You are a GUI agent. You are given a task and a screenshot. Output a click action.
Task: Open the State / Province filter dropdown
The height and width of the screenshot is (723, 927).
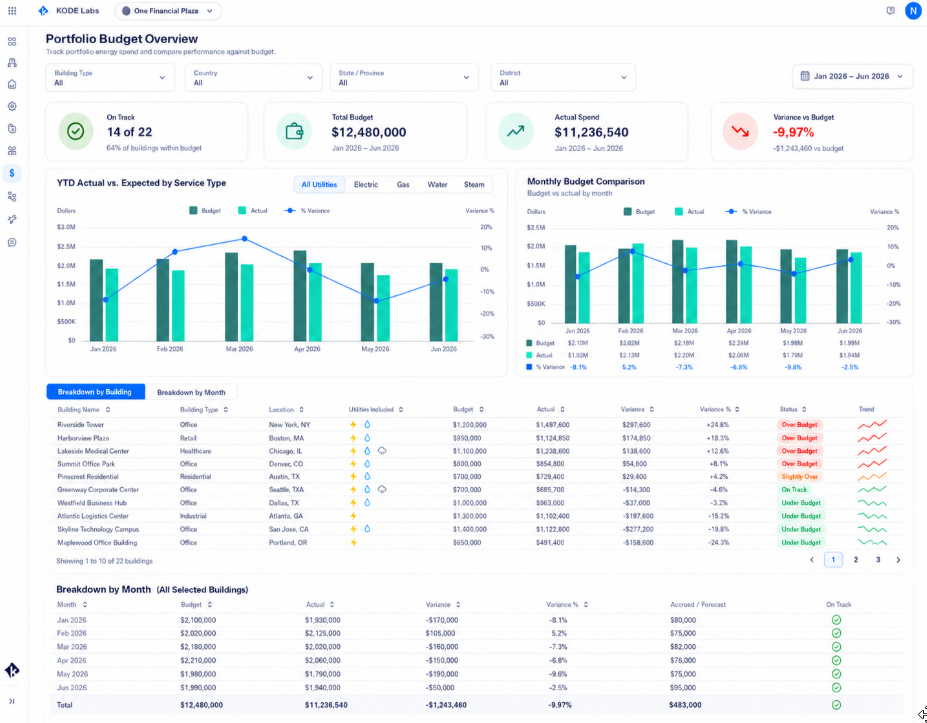click(x=404, y=77)
